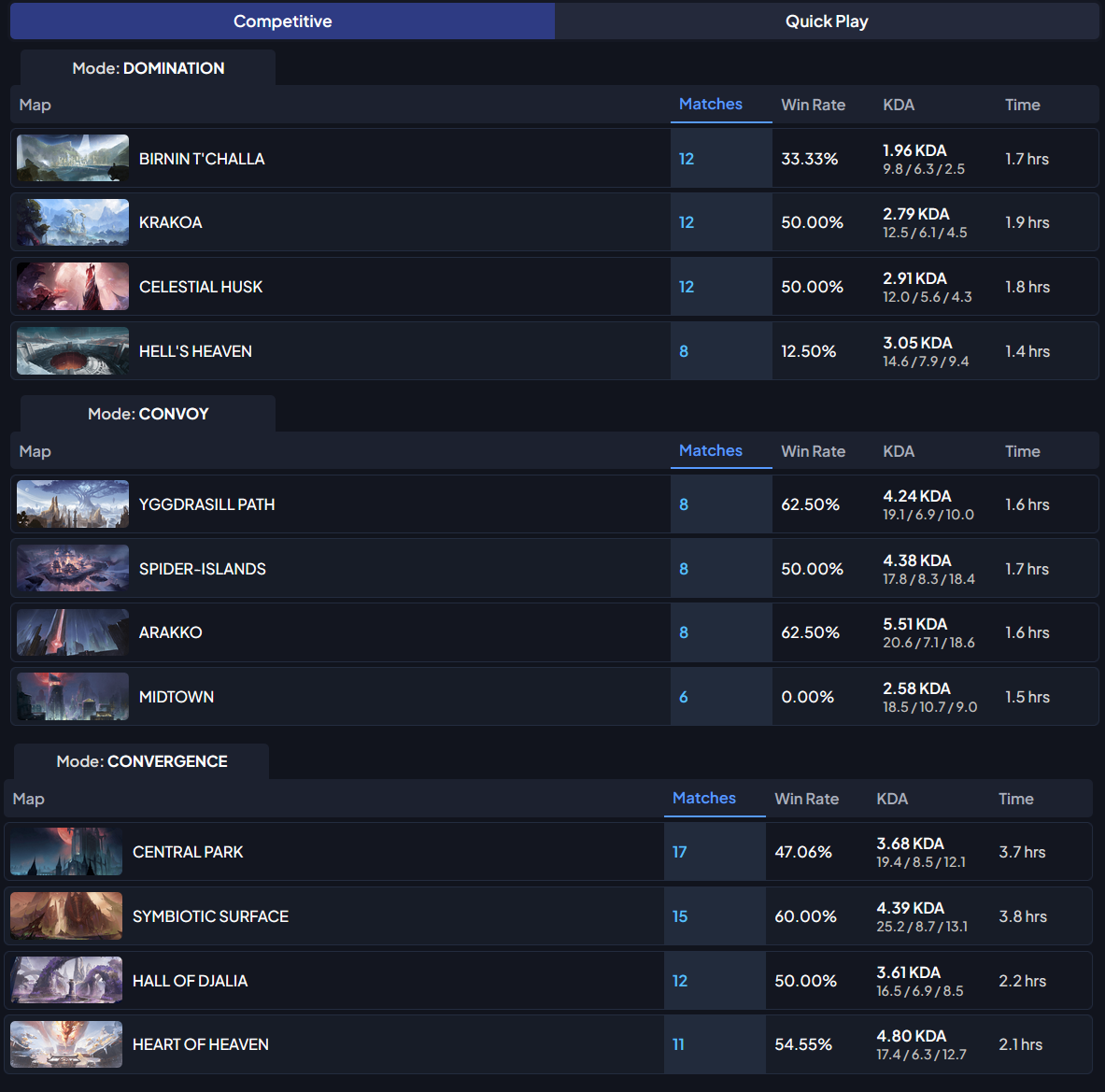Open the Heart of Heaven map thumbnail

(x=66, y=1044)
